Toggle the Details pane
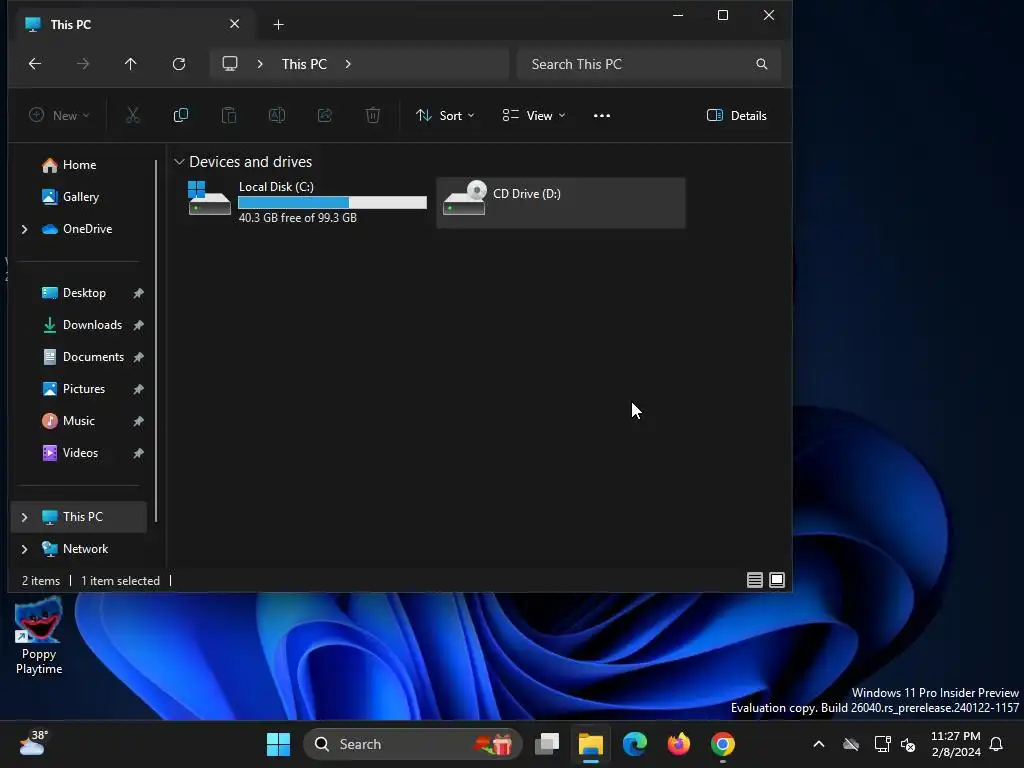1024x768 pixels. pos(737,116)
